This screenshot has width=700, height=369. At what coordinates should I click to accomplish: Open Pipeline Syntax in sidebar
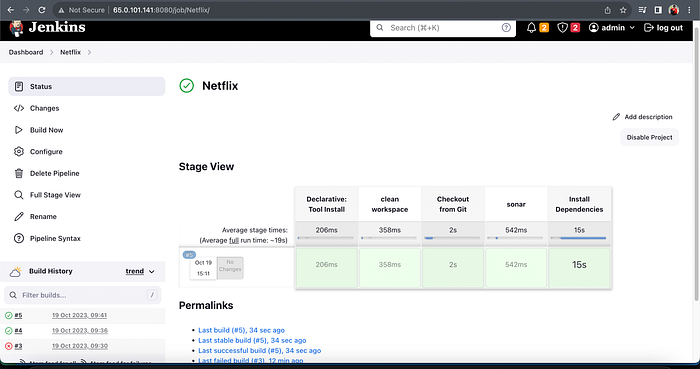87,238
